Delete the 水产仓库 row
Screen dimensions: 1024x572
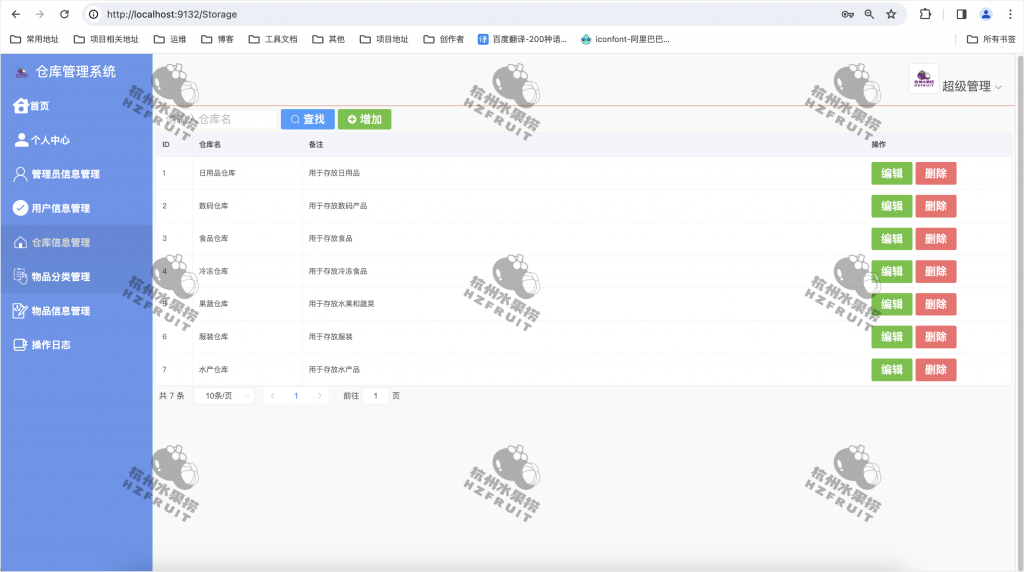936,370
